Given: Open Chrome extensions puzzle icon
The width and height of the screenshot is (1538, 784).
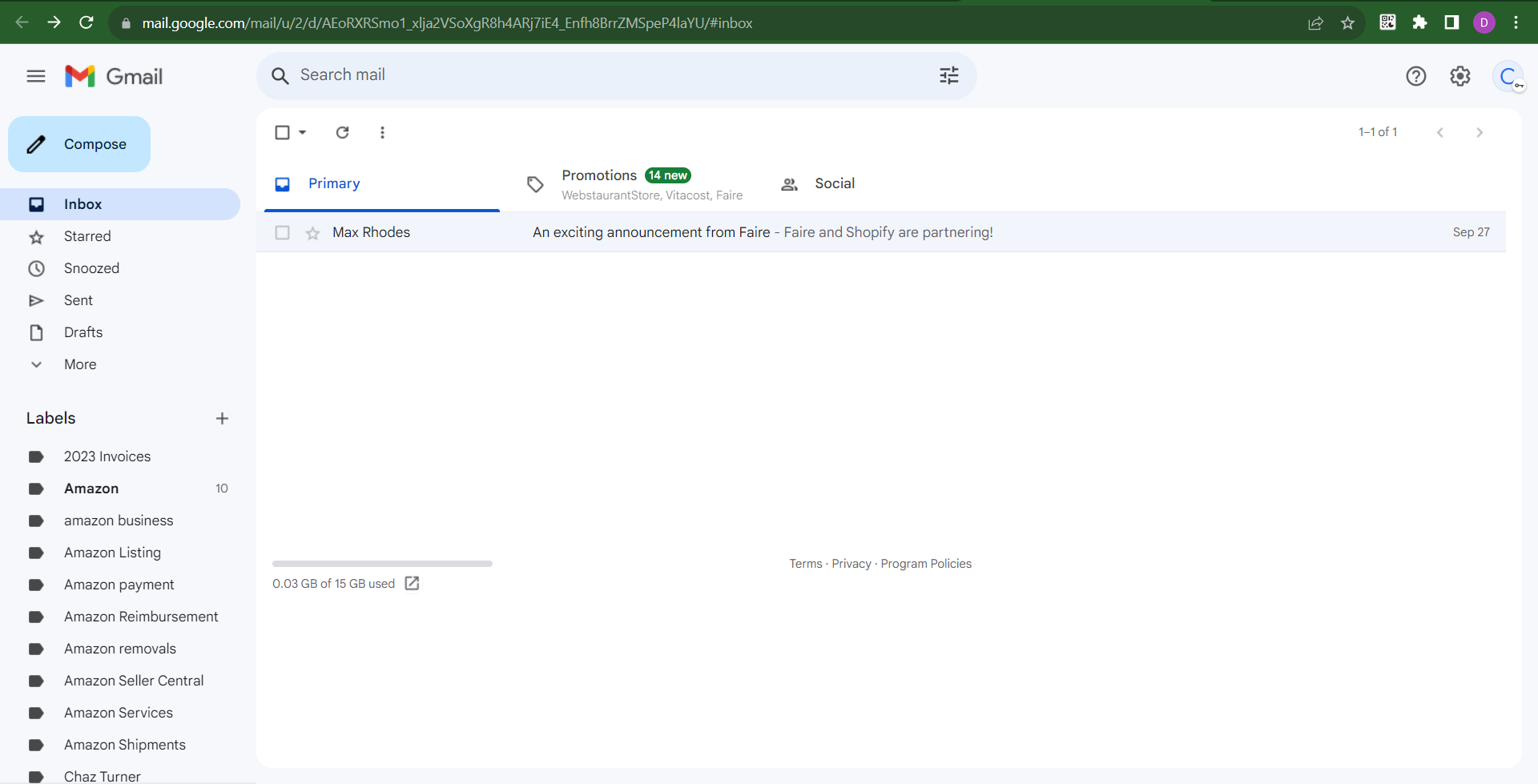Looking at the screenshot, I should [x=1419, y=22].
